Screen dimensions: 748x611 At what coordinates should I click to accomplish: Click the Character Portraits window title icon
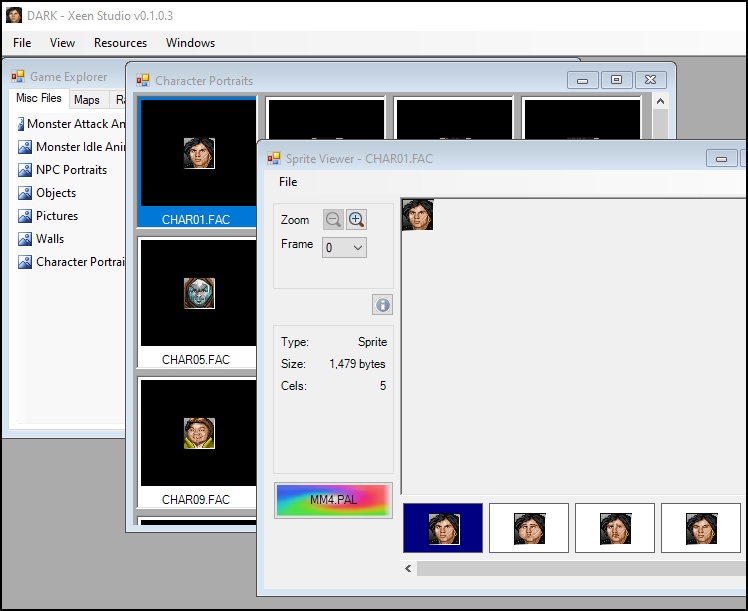143,80
